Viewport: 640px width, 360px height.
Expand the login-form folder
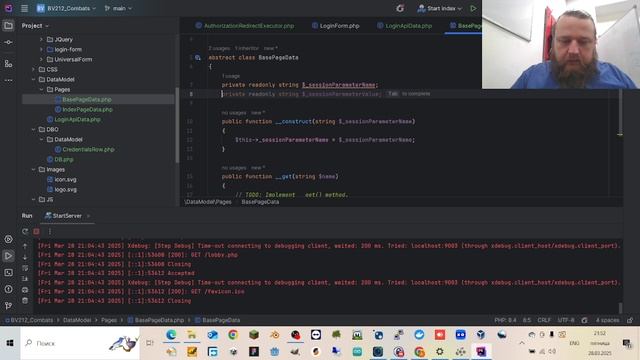click(41, 49)
